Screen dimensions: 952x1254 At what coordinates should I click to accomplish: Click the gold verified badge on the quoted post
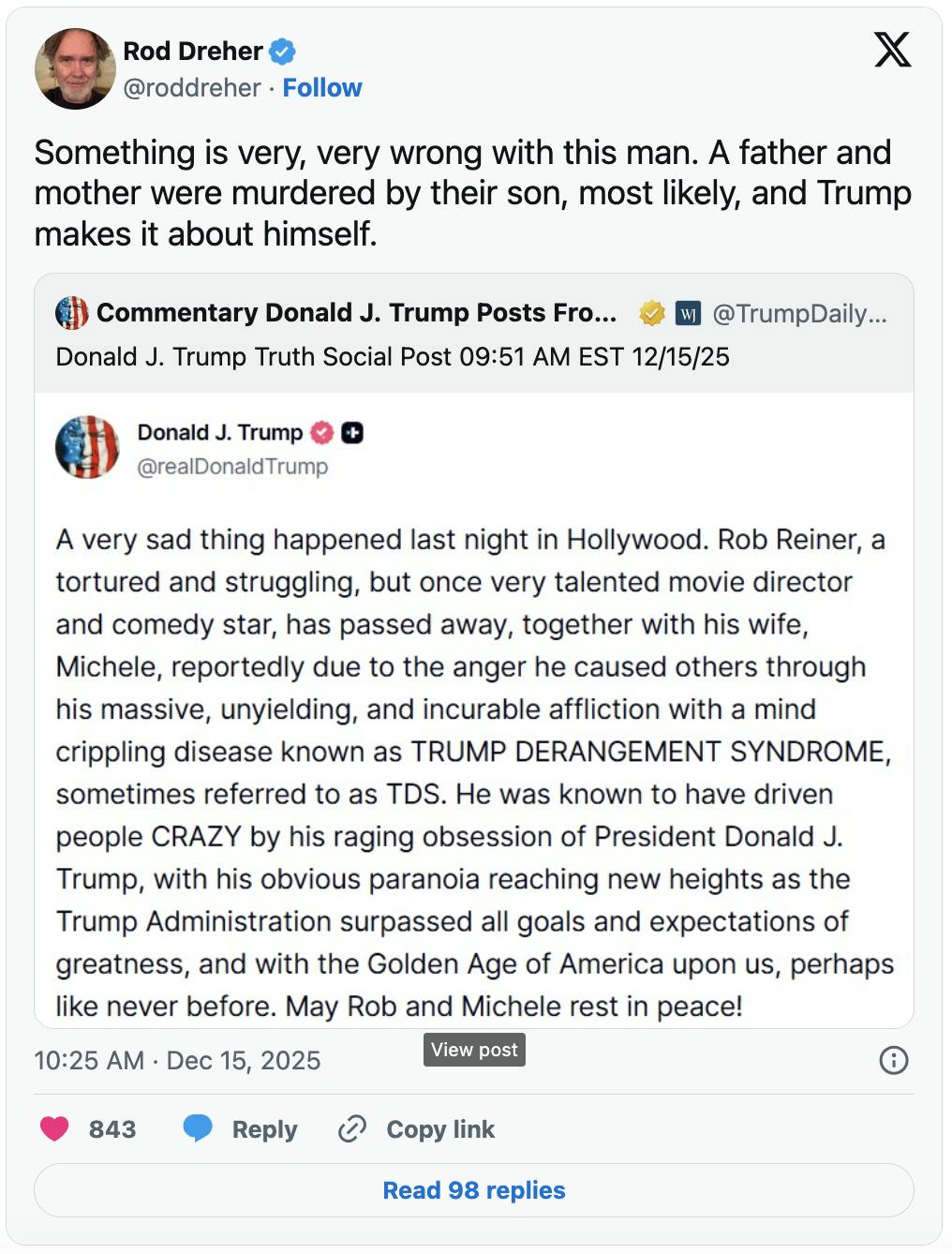(x=650, y=312)
